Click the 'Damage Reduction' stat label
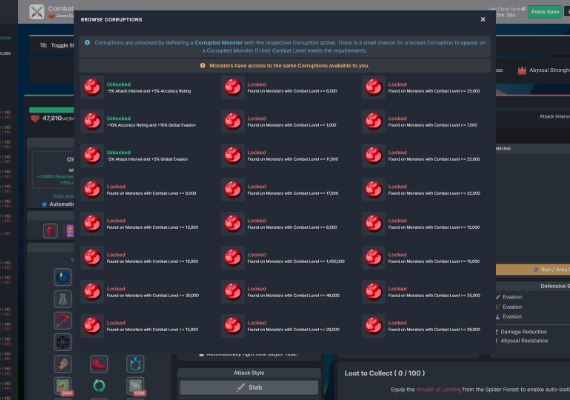 pyautogui.click(x=523, y=332)
